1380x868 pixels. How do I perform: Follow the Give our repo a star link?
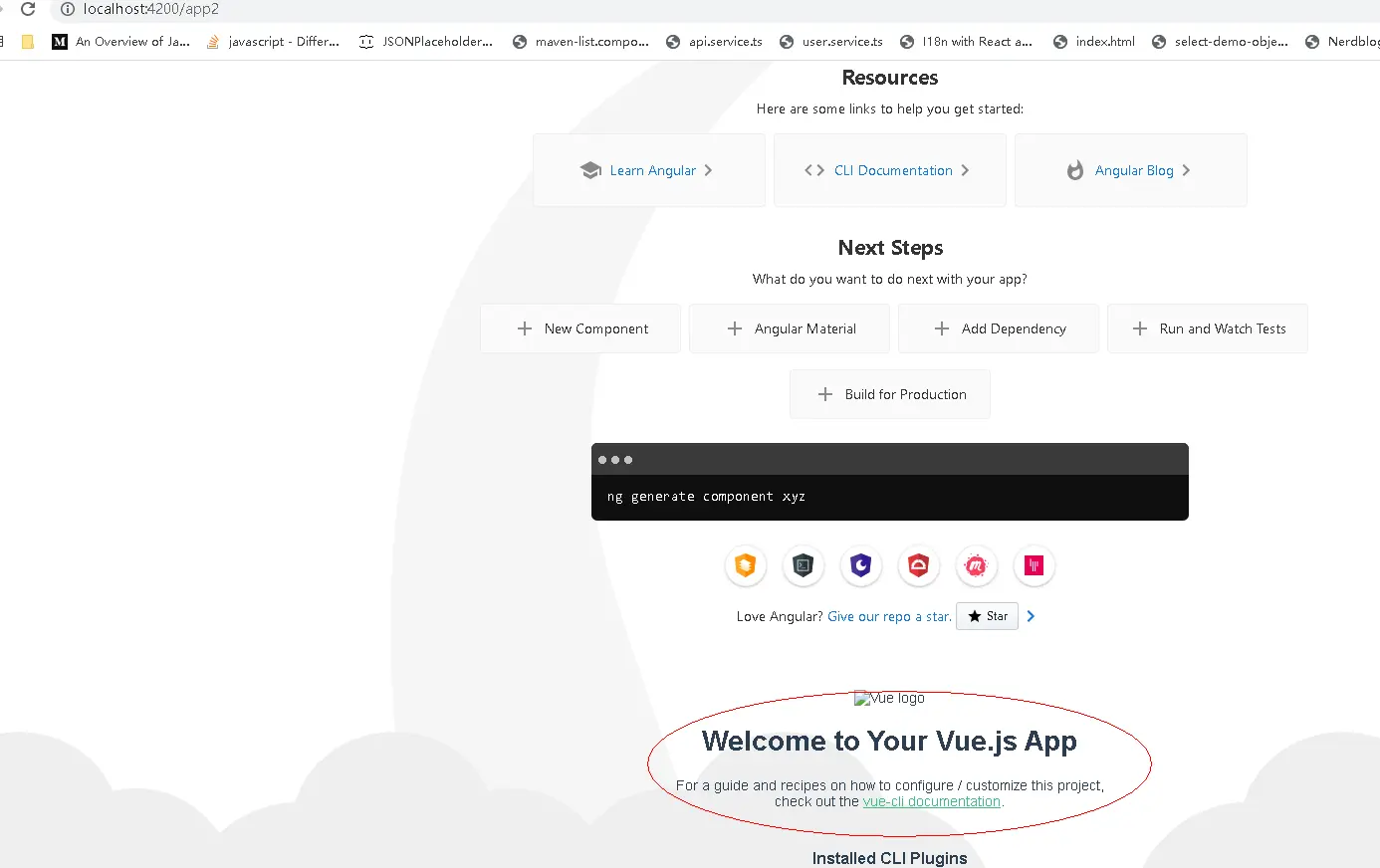pyautogui.click(x=889, y=616)
